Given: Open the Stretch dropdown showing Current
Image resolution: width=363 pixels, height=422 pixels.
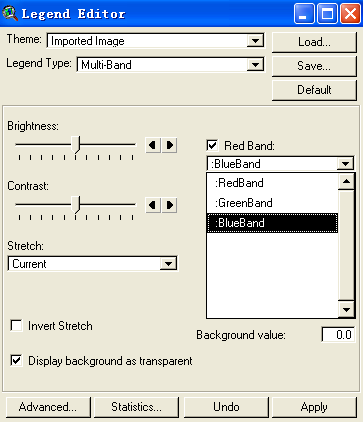Looking at the screenshot, I should tap(168, 264).
